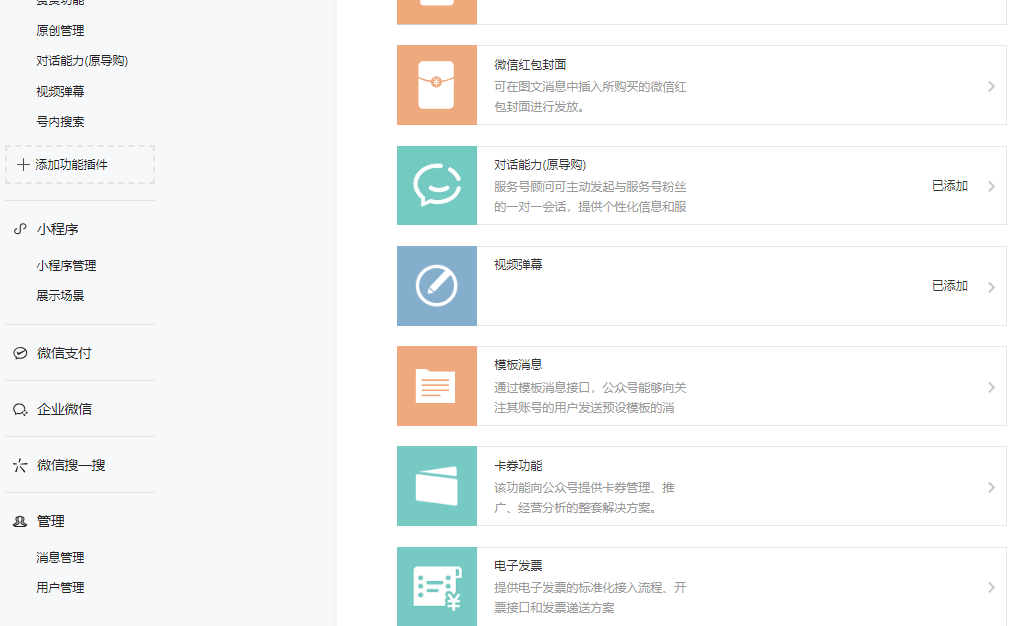Open 小程序管理 in the sidebar
The width and height of the screenshot is (1020, 626).
pyautogui.click(x=66, y=265)
